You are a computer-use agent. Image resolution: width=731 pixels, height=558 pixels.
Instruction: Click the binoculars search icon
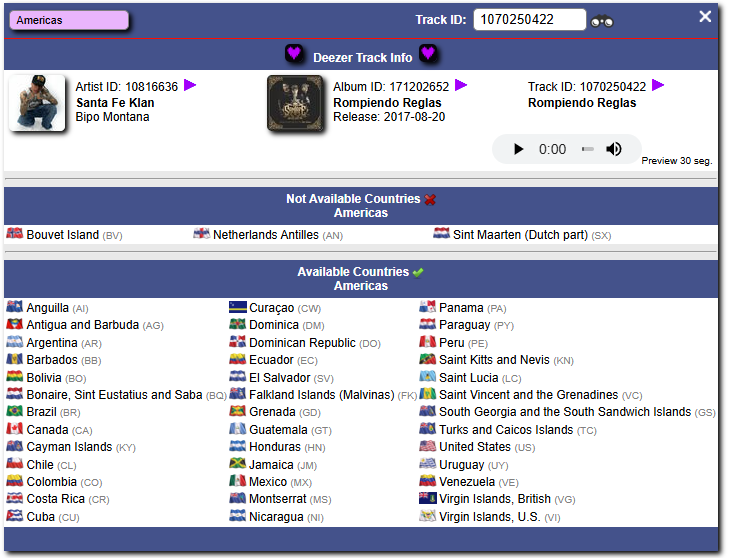(601, 21)
